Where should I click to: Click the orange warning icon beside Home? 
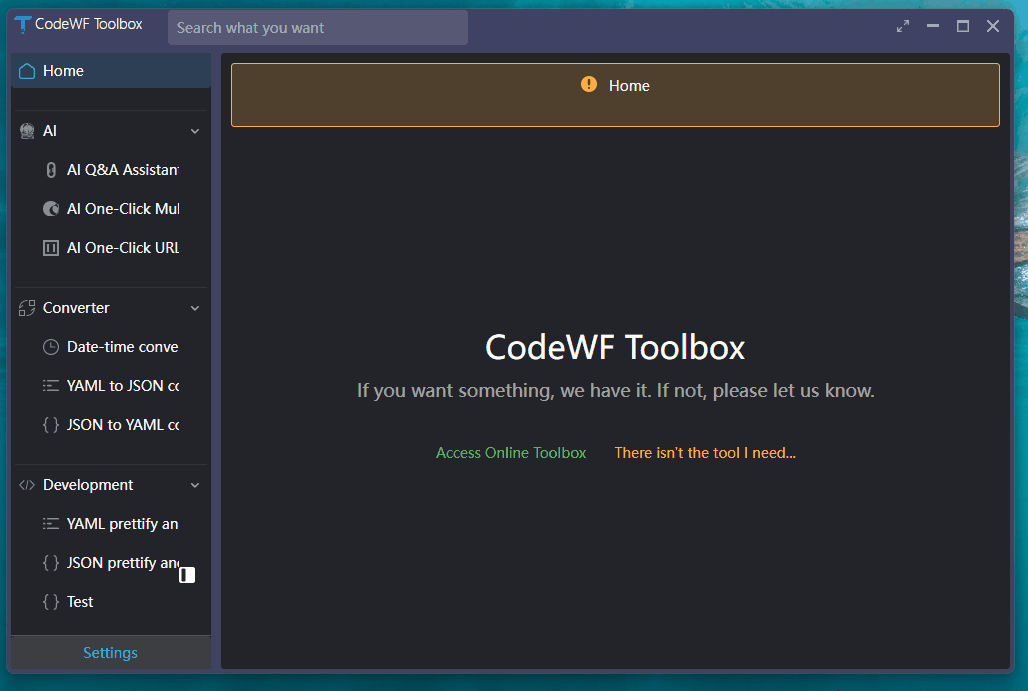[x=589, y=85]
